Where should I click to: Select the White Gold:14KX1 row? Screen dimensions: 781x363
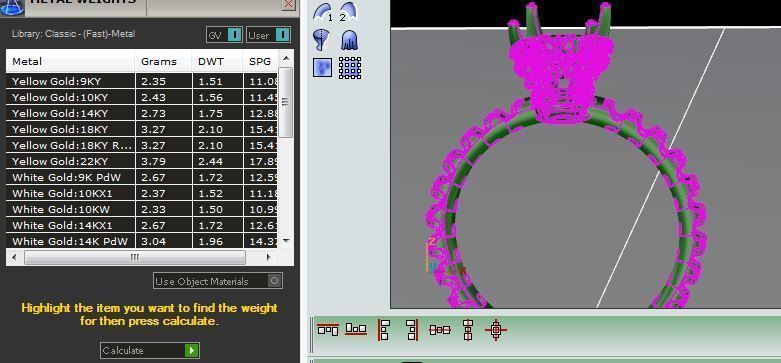(x=141, y=225)
